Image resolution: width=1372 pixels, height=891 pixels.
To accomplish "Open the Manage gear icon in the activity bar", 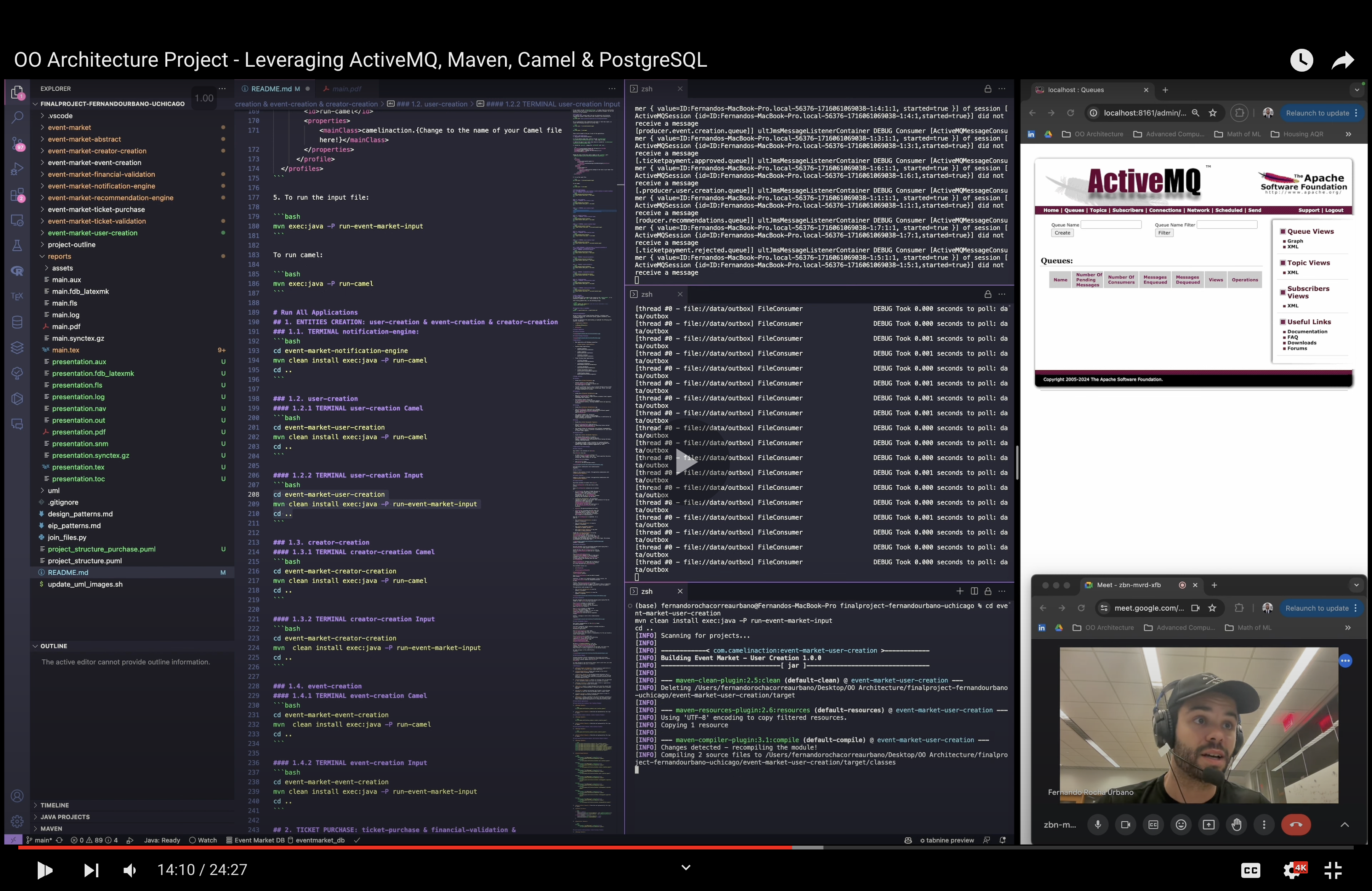I will (17, 821).
